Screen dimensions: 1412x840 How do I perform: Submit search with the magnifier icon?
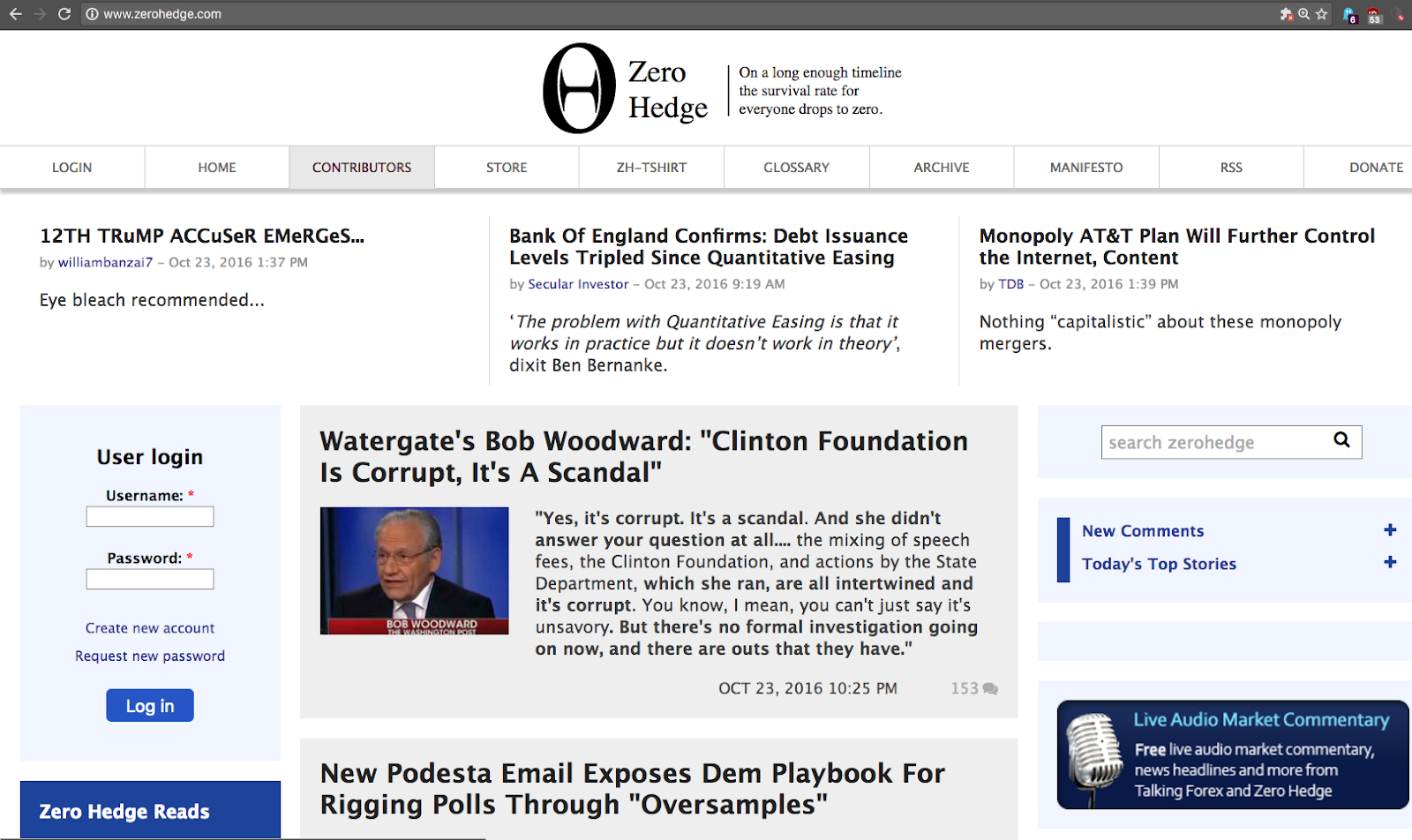tap(1341, 440)
